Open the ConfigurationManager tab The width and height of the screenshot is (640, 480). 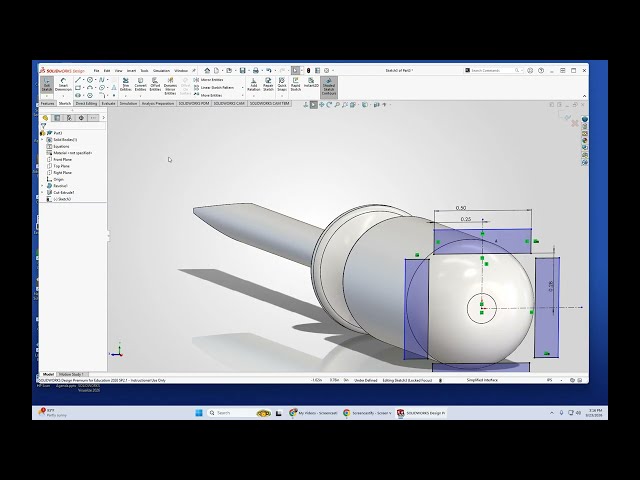(69, 118)
